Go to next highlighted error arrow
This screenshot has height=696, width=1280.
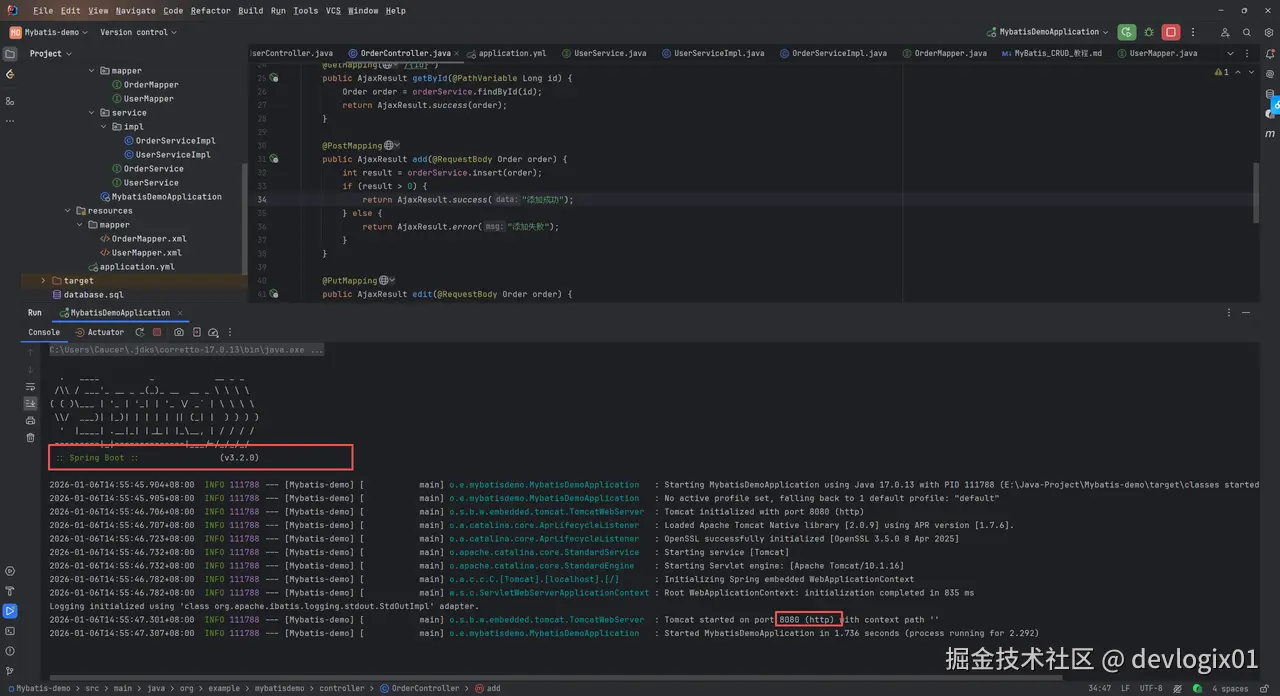click(1251, 72)
